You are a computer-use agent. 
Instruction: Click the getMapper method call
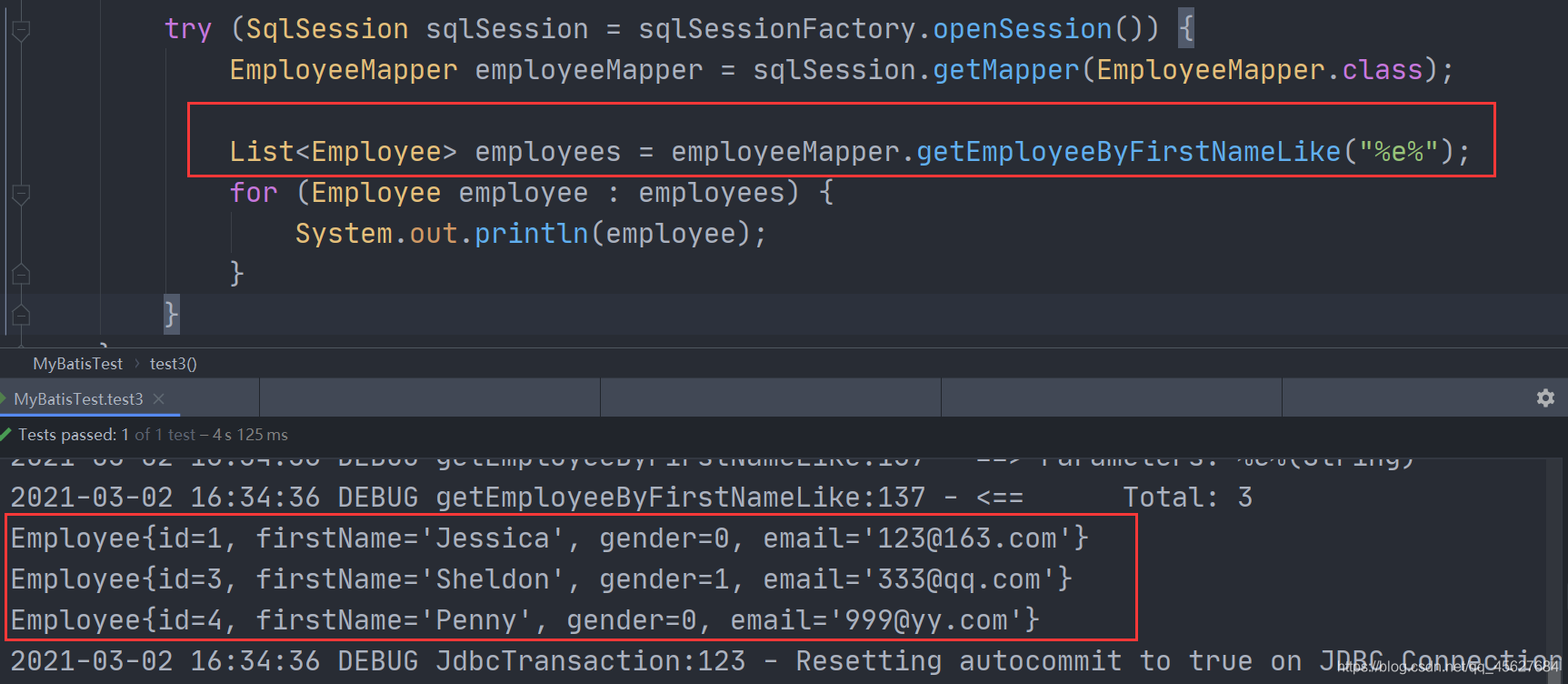click(x=1005, y=70)
